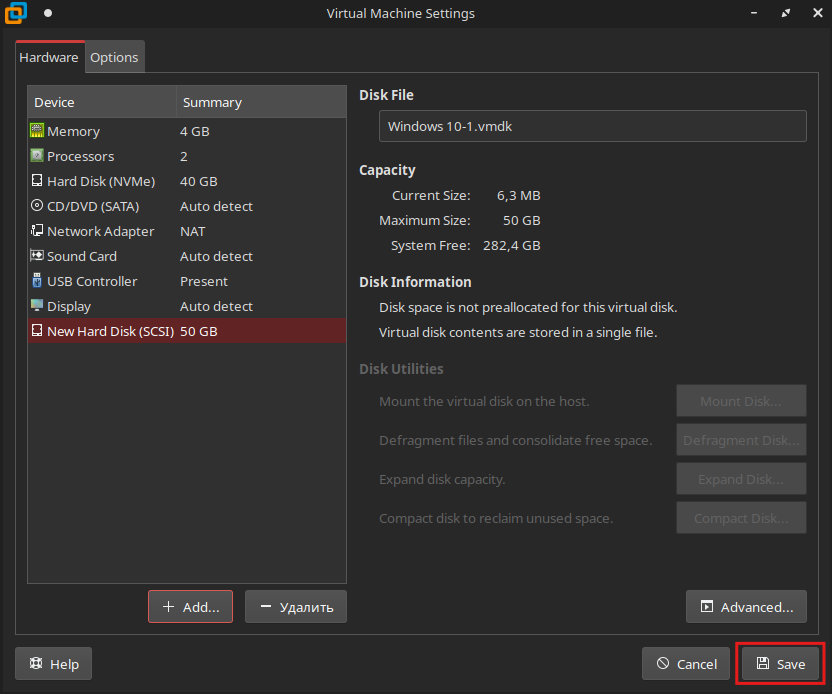This screenshot has height=694, width=832.
Task: Open the Help button
Action: pos(54,664)
